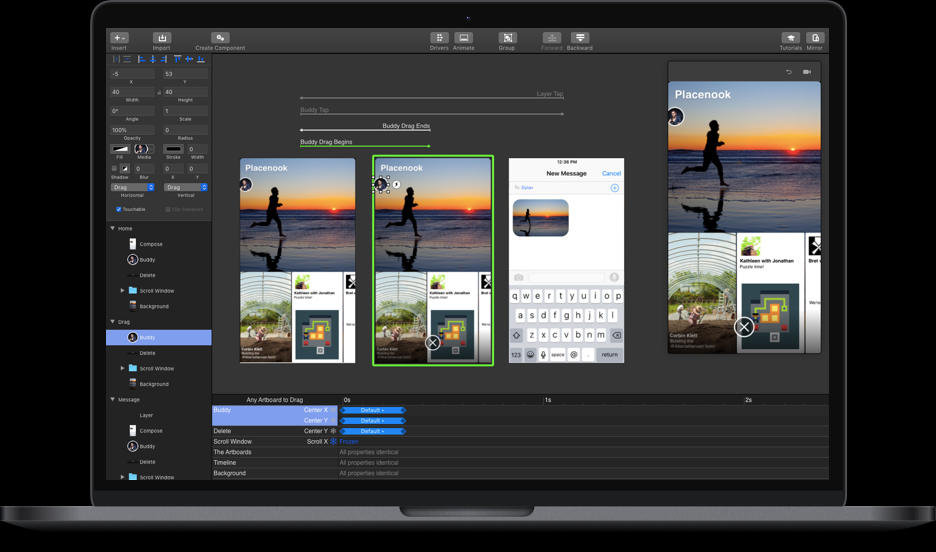This screenshot has width=936, height=552.
Task: Toggle the width-height aspect lock
Action: point(159,92)
